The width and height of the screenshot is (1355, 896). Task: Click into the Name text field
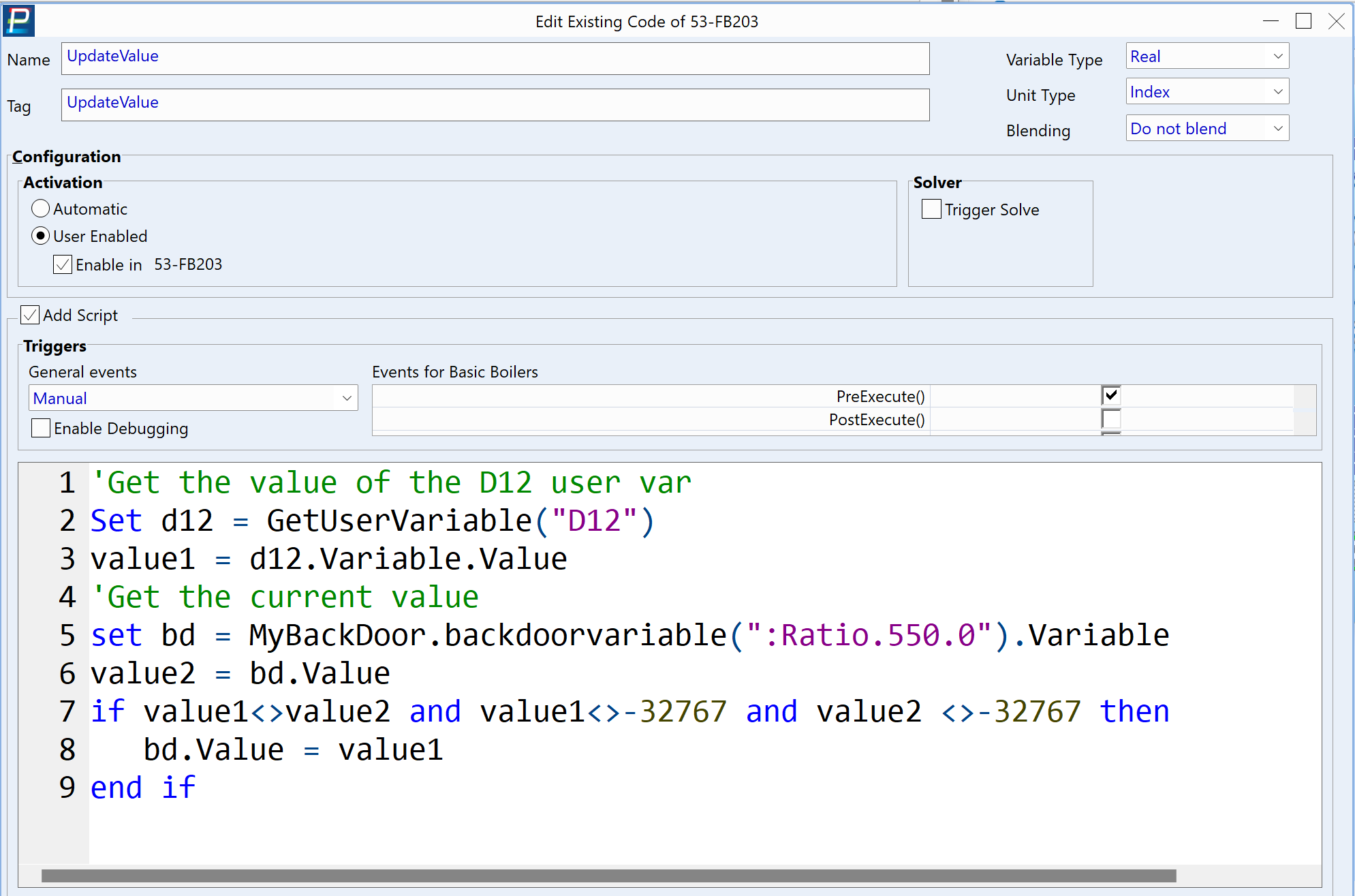coord(495,59)
